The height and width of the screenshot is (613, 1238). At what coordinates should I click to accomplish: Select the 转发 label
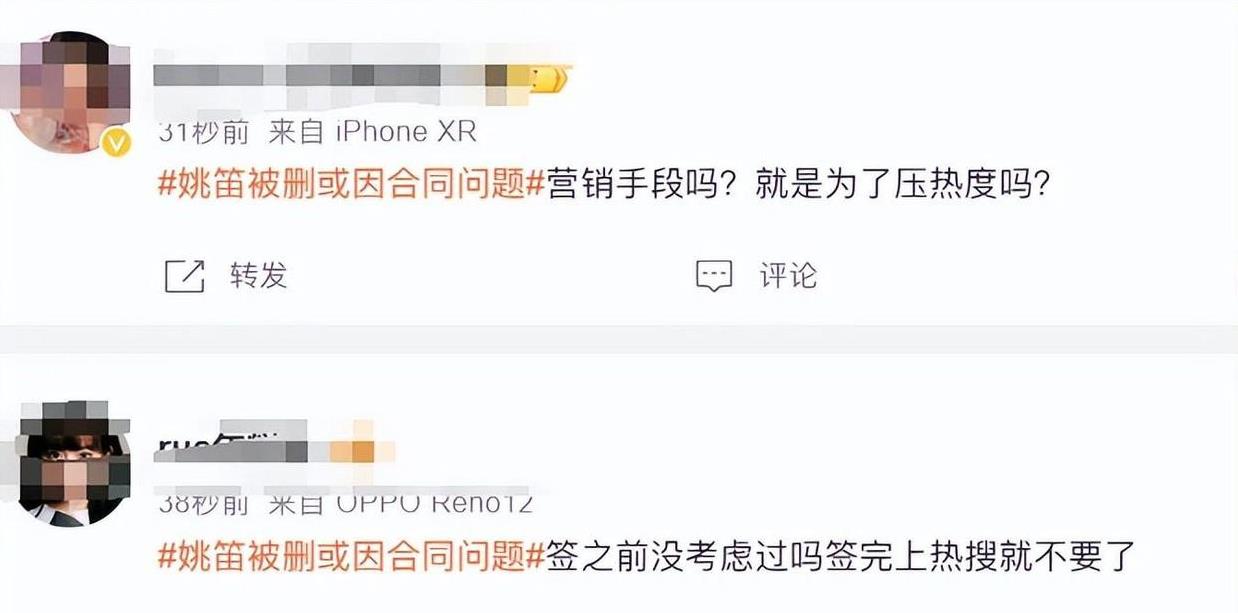click(258, 275)
